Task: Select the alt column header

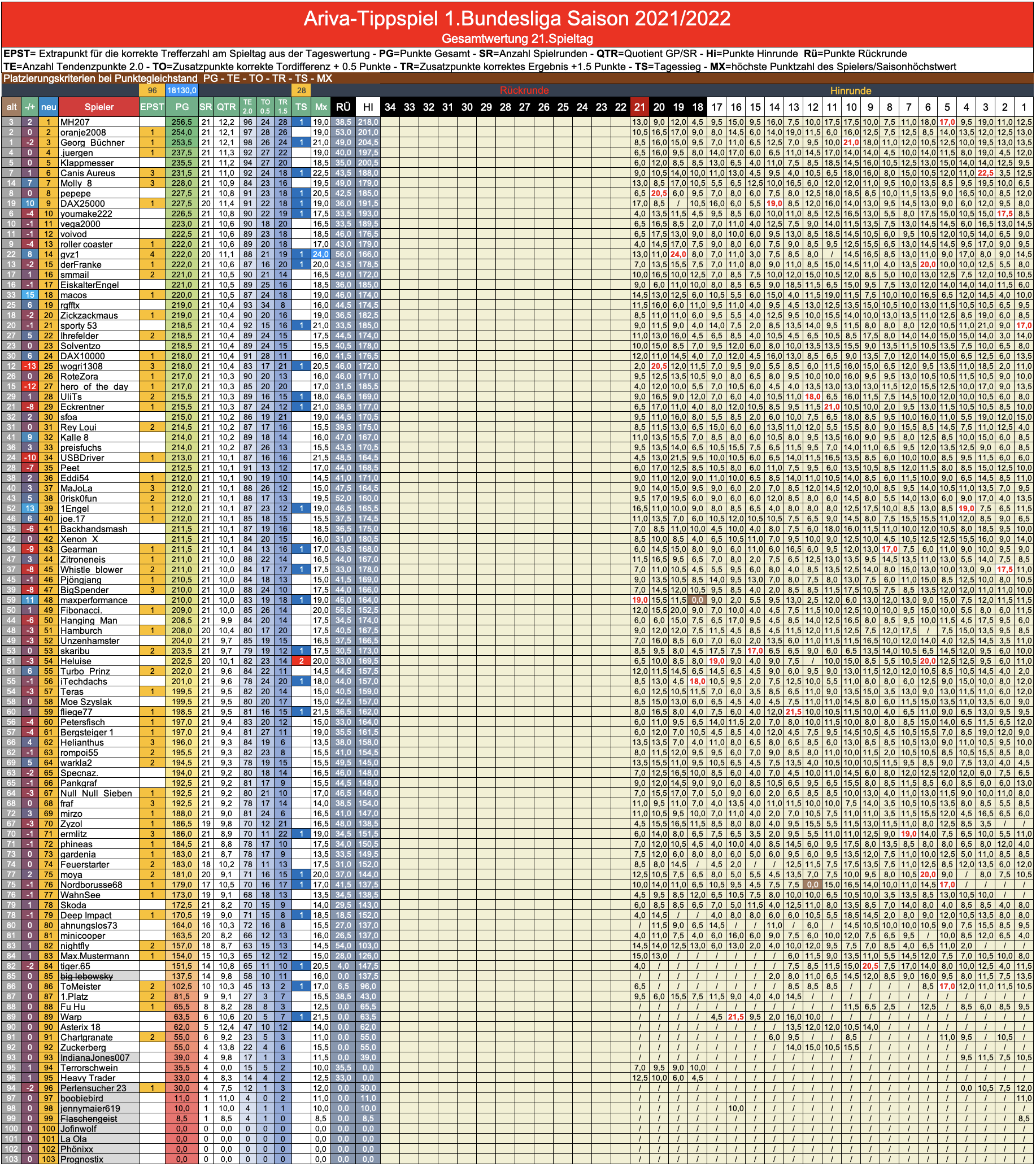Action: point(11,107)
